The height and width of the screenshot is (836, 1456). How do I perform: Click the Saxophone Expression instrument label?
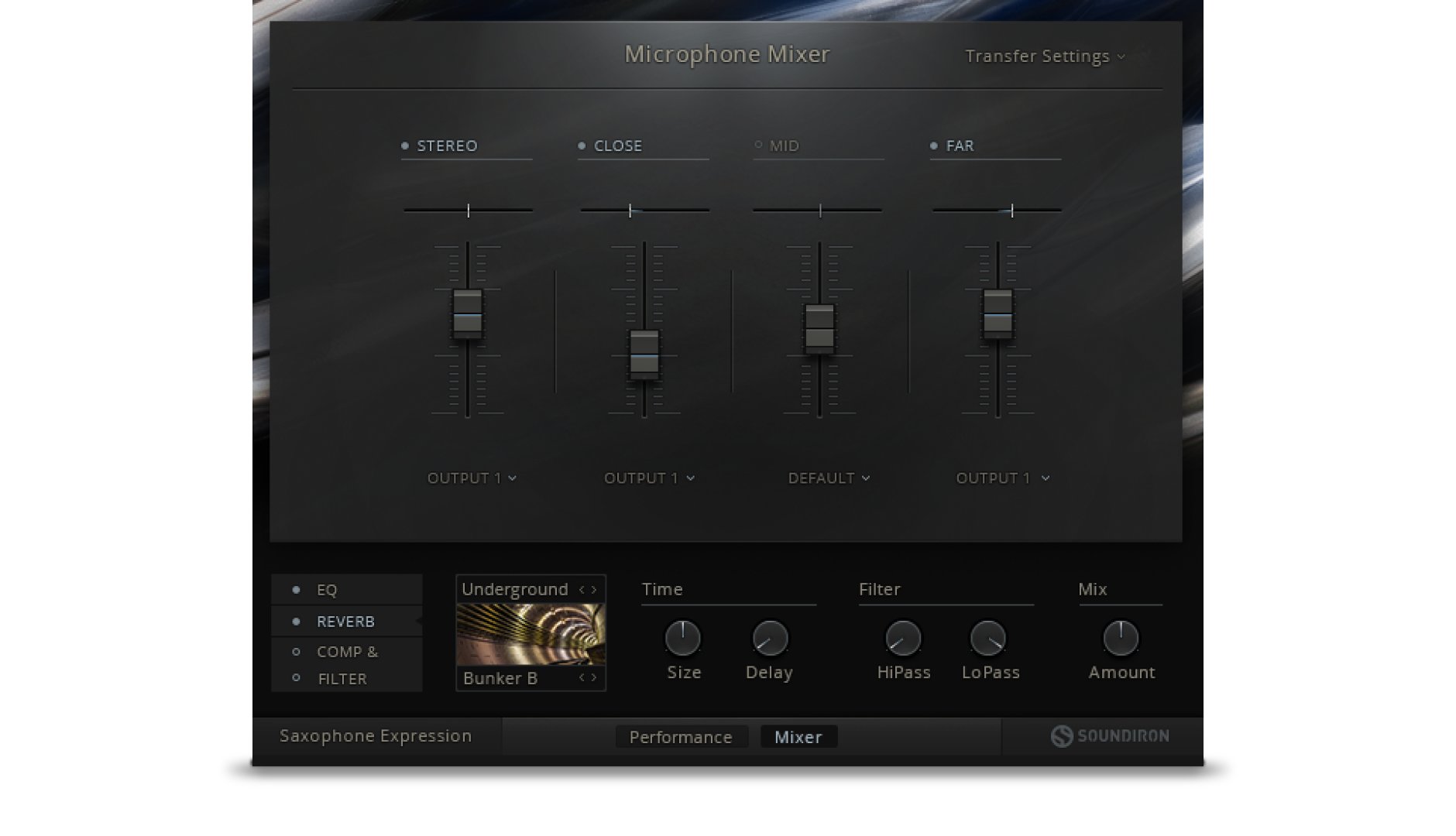375,736
